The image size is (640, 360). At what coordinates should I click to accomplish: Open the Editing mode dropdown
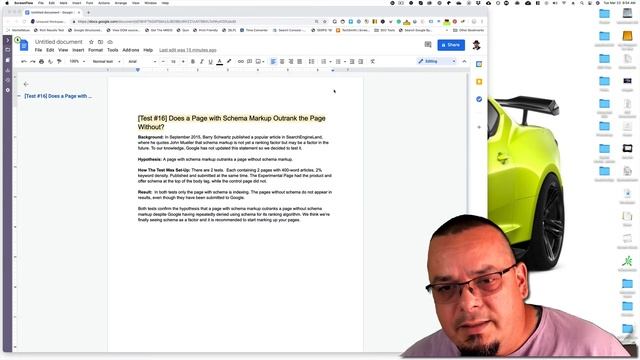point(436,61)
